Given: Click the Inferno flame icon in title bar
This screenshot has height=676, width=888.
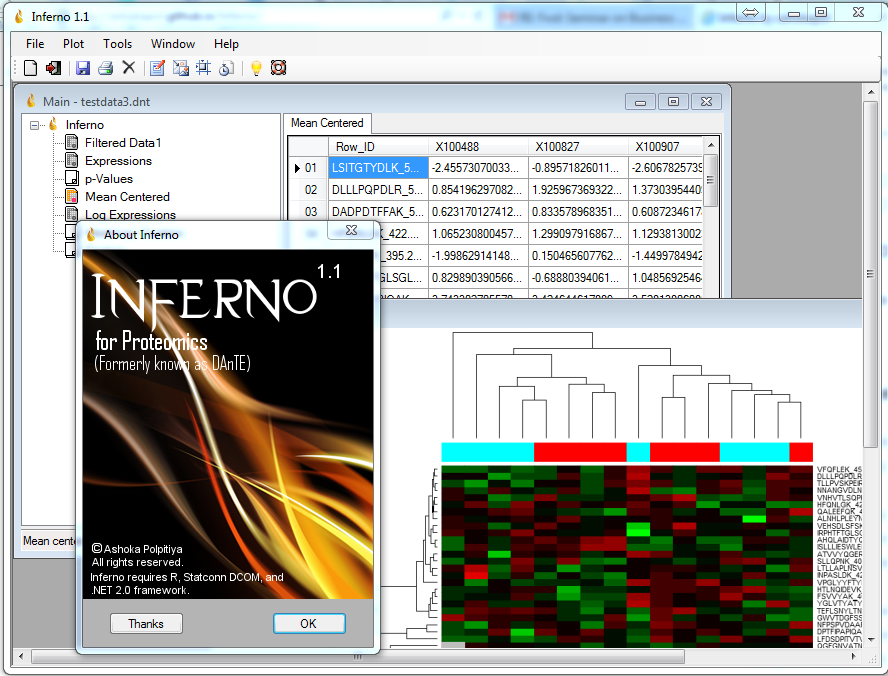Looking at the screenshot, I should [x=19, y=16].
